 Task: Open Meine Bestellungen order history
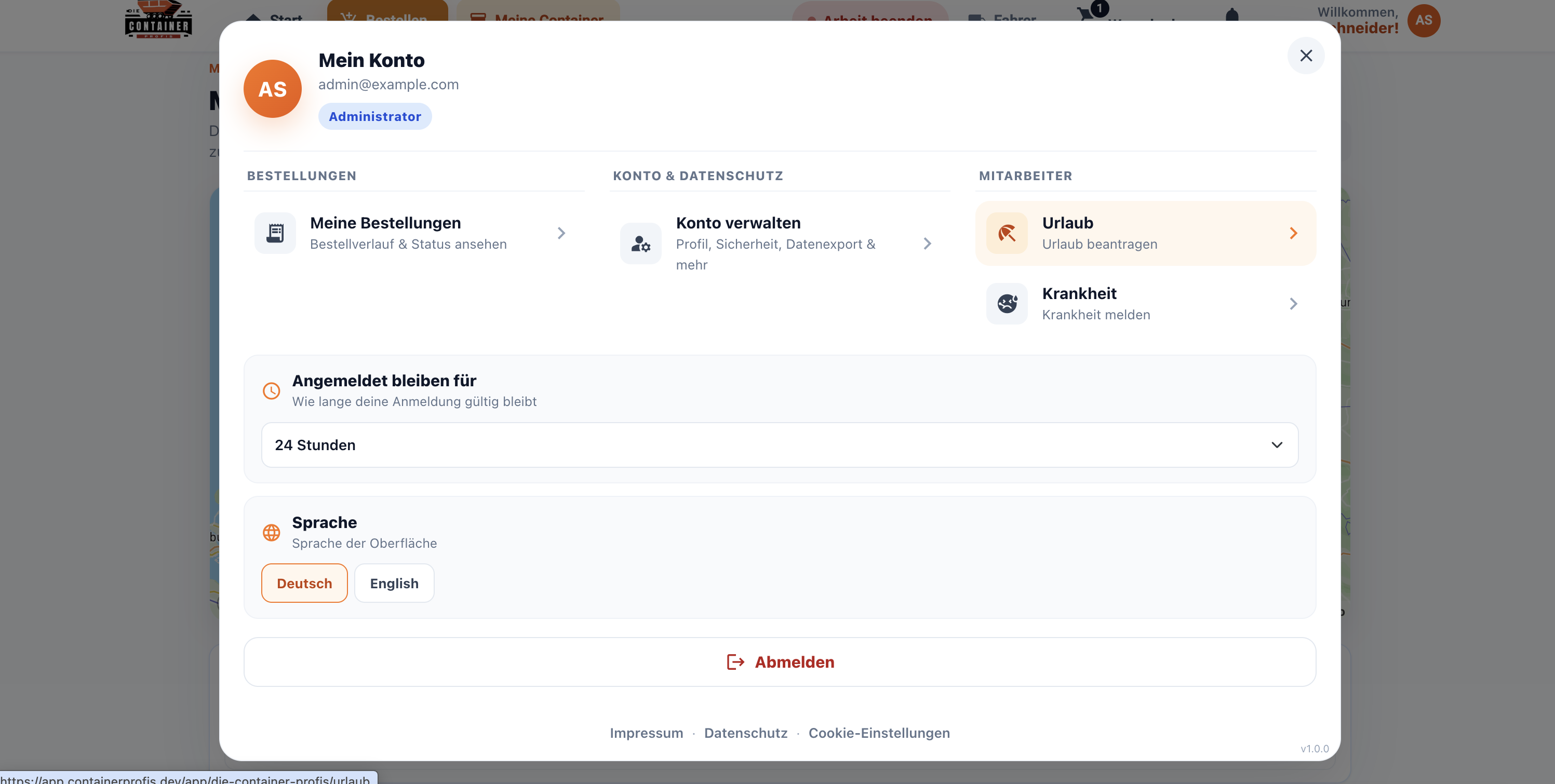(413, 233)
